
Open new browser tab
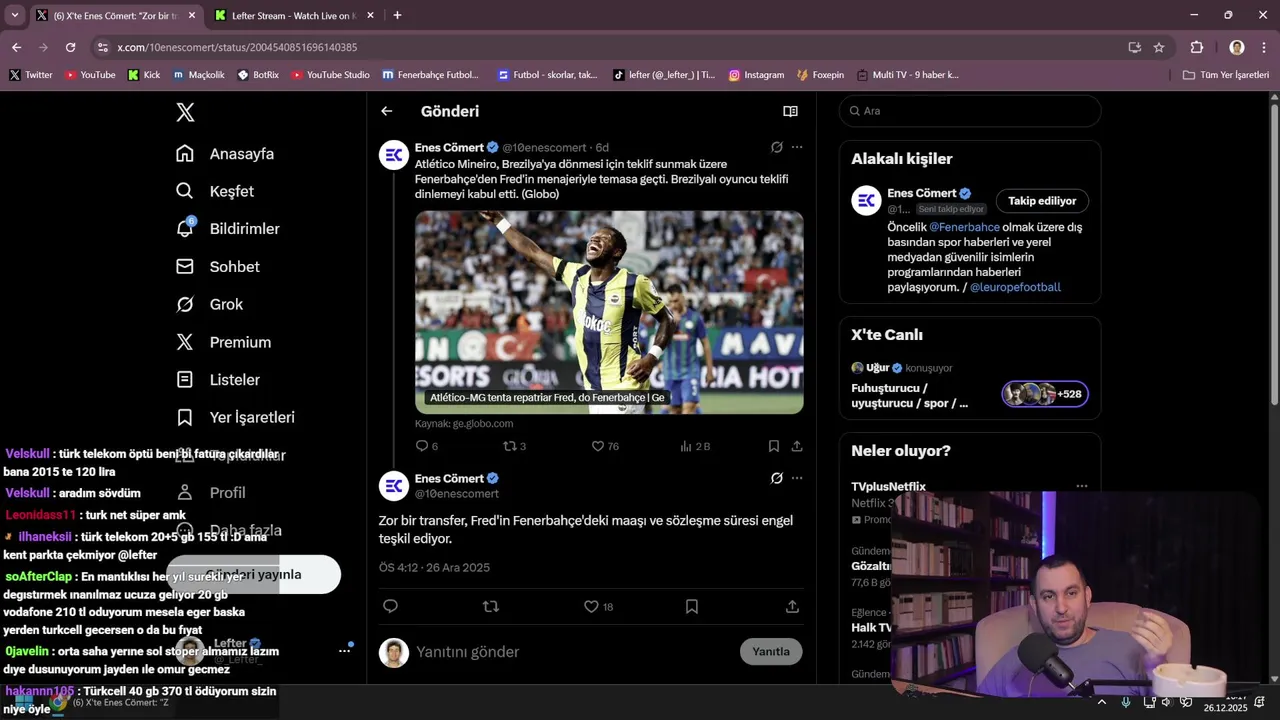[x=397, y=15]
